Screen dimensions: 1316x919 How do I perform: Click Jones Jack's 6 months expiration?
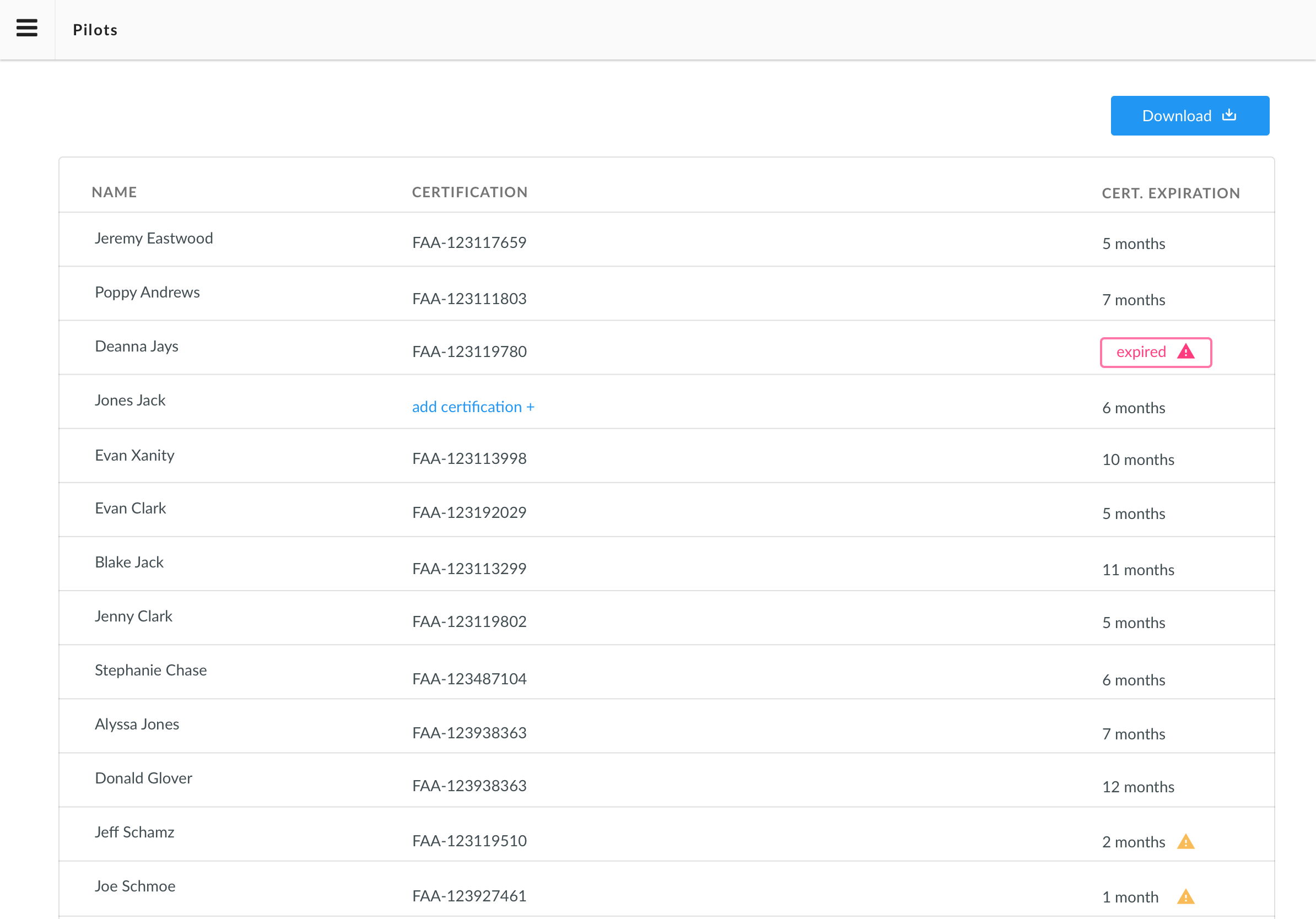click(1134, 408)
